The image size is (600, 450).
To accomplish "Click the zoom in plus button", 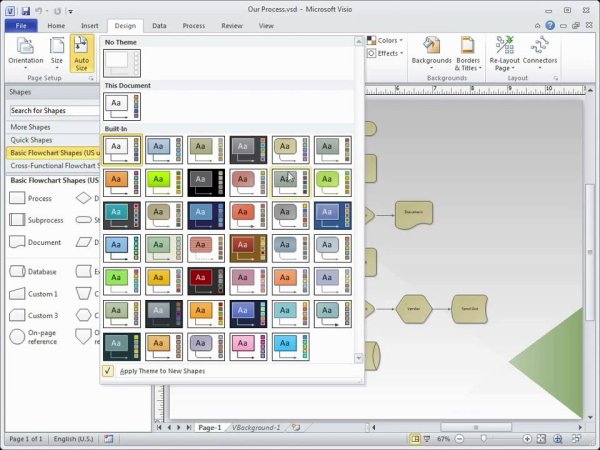I will (527, 439).
